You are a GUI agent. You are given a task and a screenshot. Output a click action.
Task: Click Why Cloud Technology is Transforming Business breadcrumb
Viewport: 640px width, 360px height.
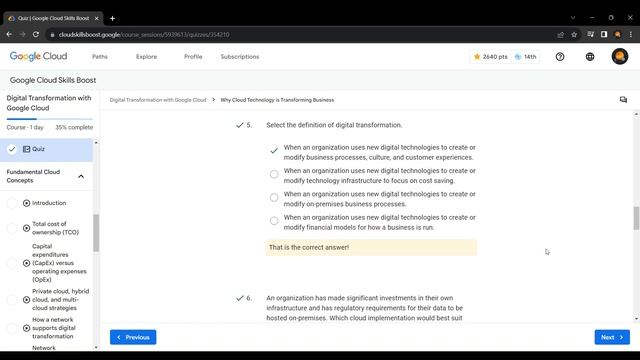tap(277, 100)
